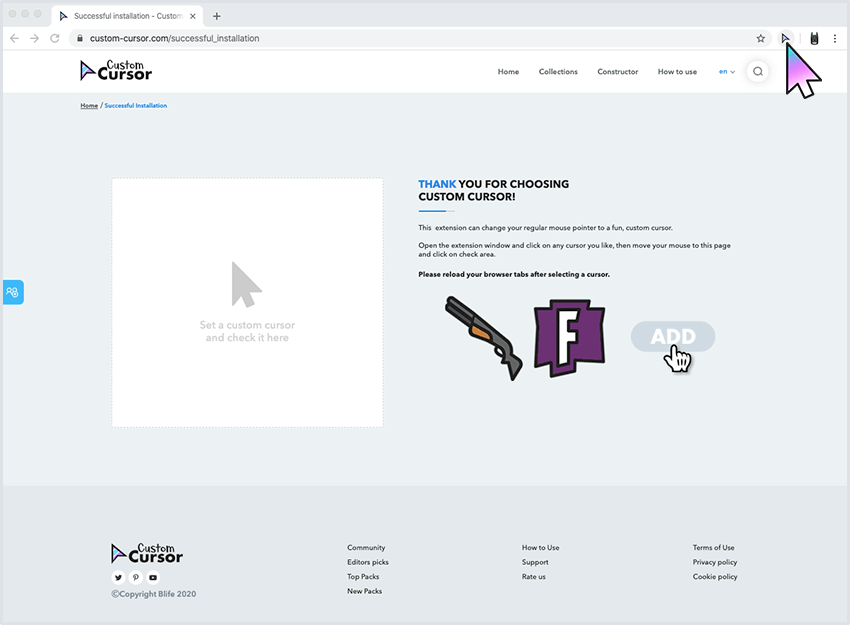The height and width of the screenshot is (625, 850).
Task: Expand the en language dropdown
Action: (727, 72)
